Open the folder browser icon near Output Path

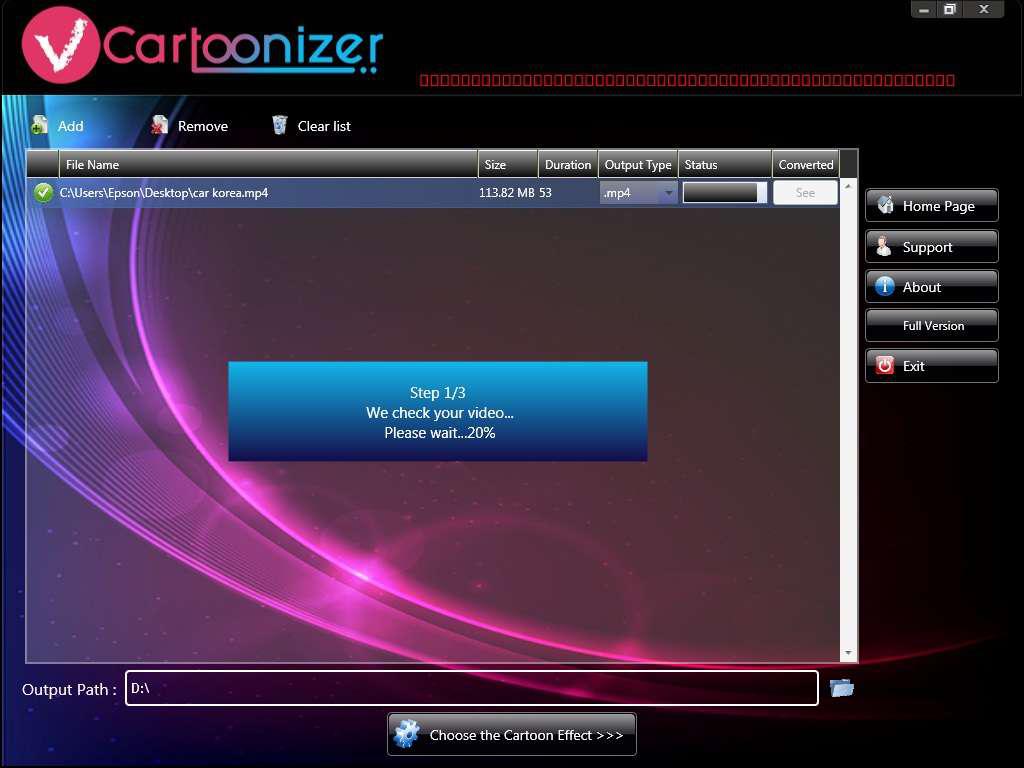click(x=841, y=688)
